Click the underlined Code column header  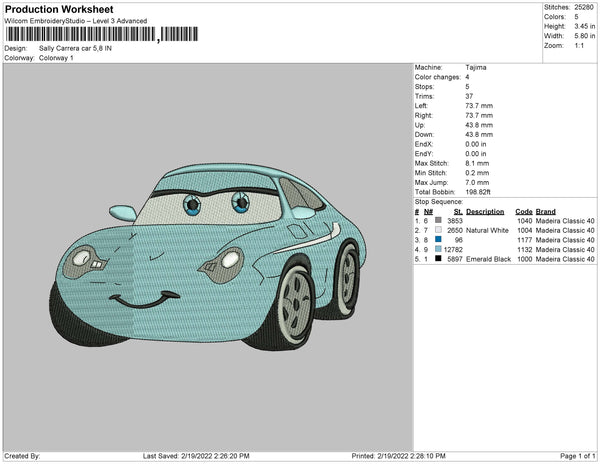523,212
